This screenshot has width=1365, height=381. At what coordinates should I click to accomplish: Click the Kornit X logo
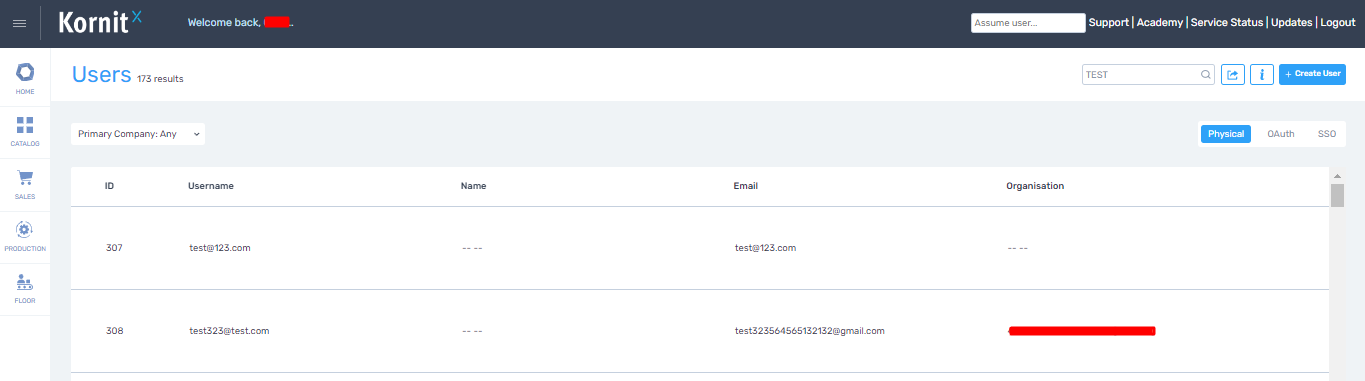[x=101, y=23]
